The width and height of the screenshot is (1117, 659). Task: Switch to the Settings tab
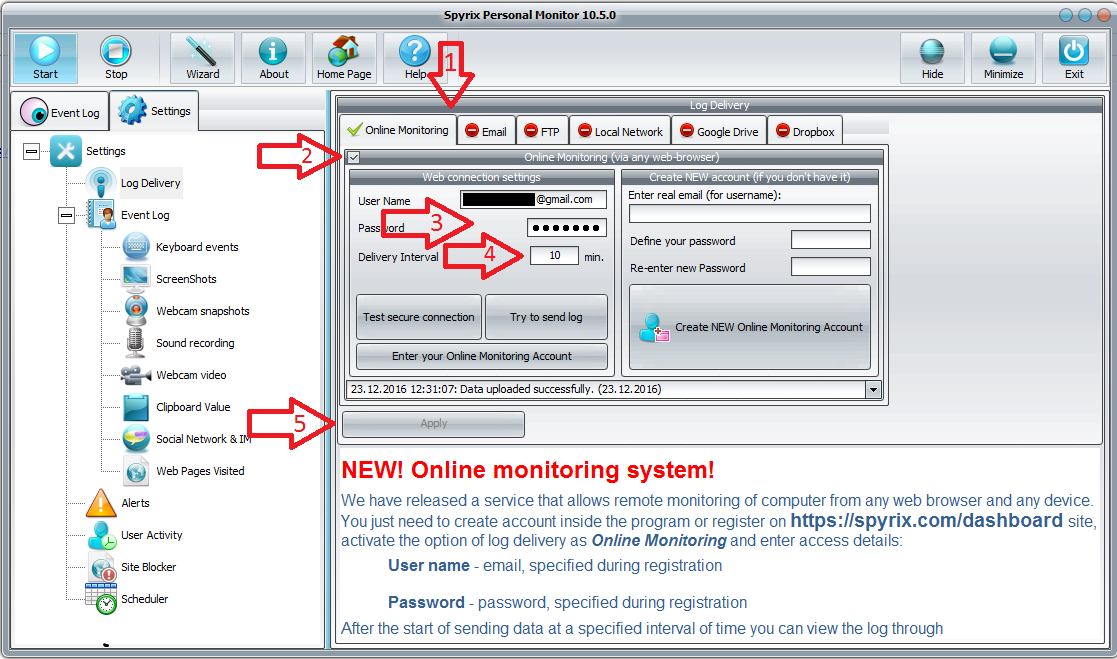tap(154, 111)
